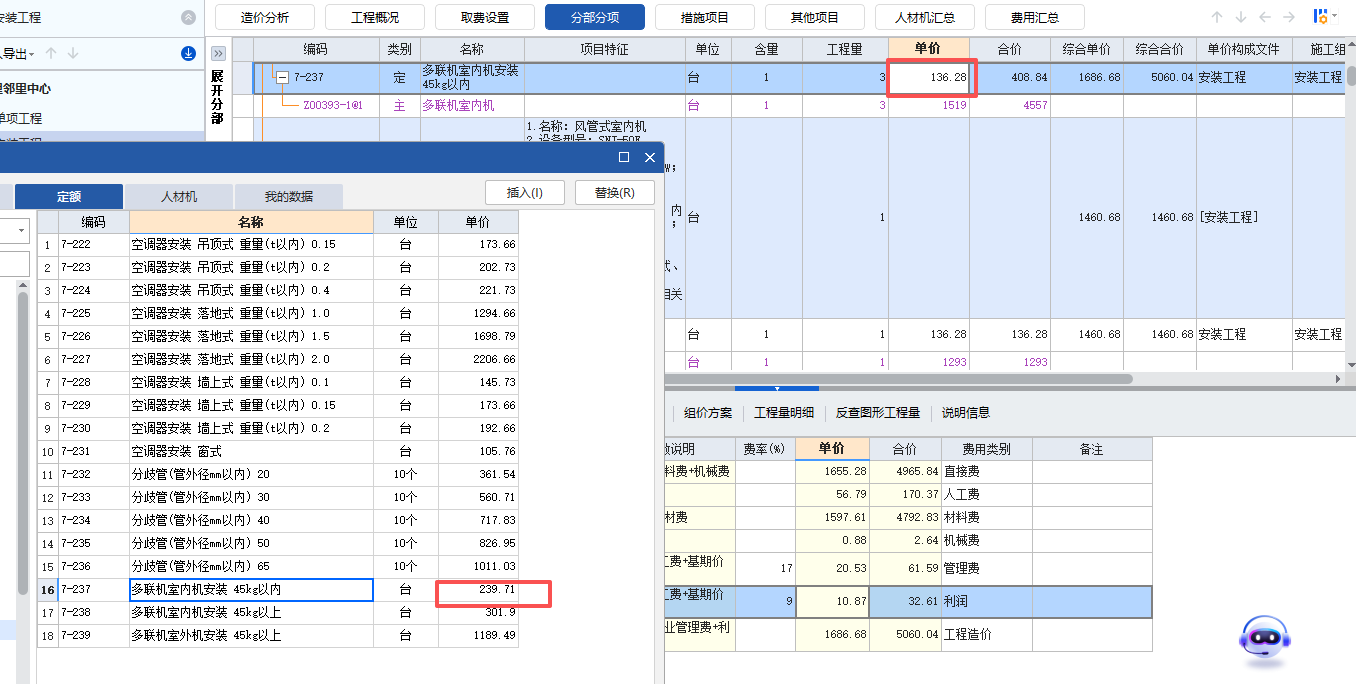This screenshot has height=684, width=1356.
Task: Click the 利润 fee category cell
Action: click(987, 603)
